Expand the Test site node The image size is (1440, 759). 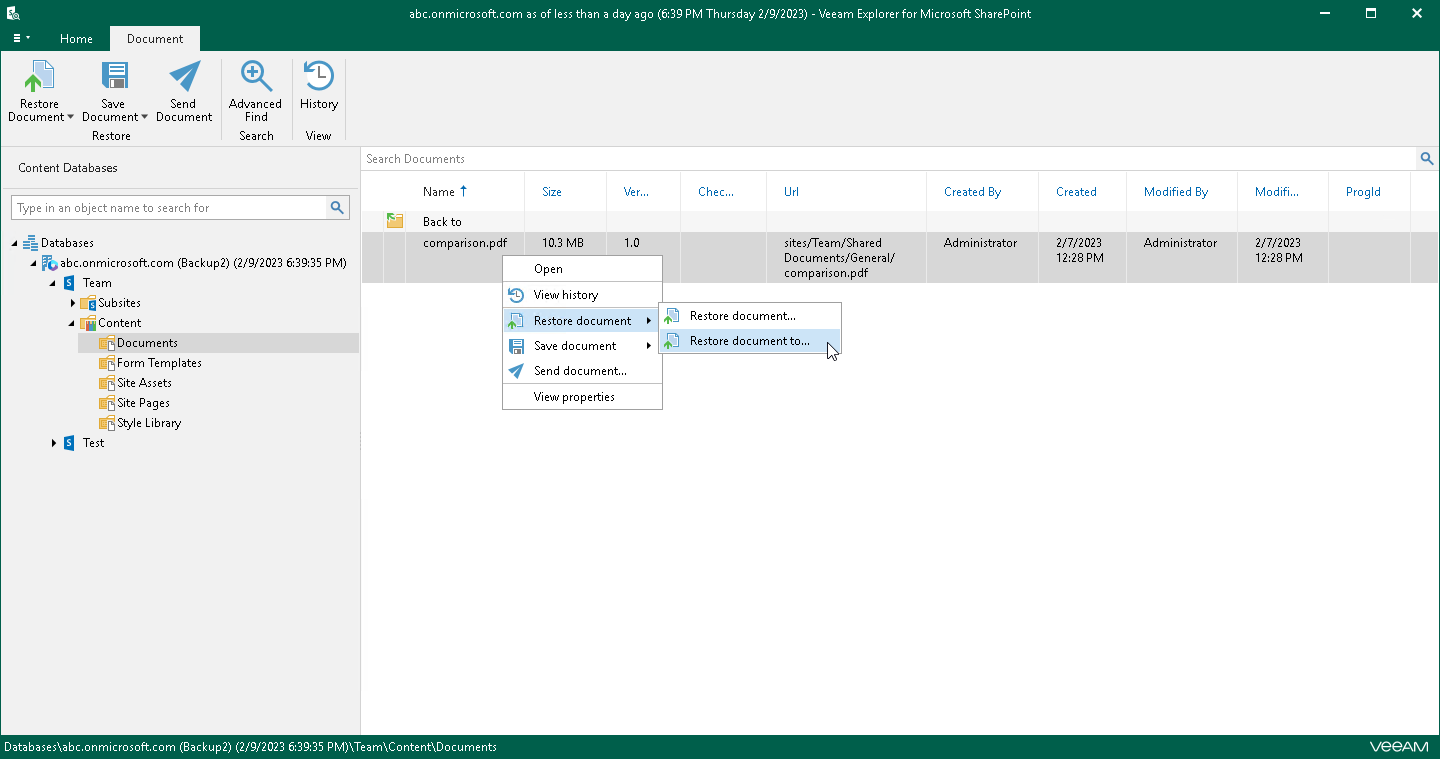(x=53, y=443)
